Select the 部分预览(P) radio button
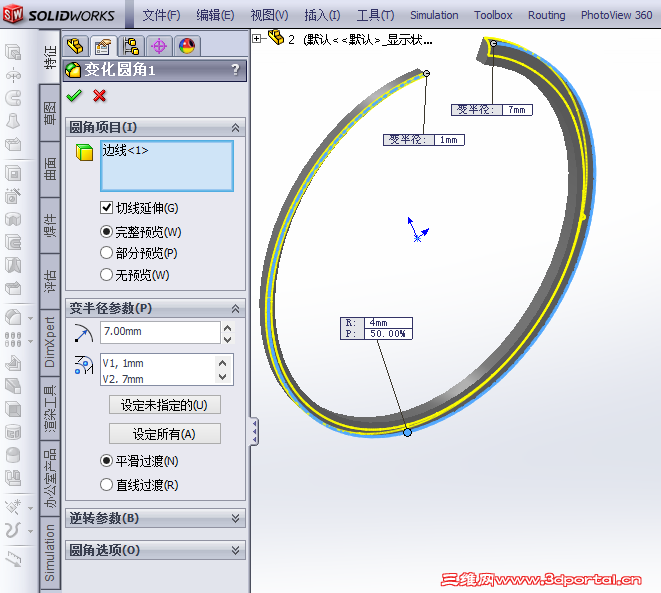This screenshot has width=661, height=593. (107, 253)
